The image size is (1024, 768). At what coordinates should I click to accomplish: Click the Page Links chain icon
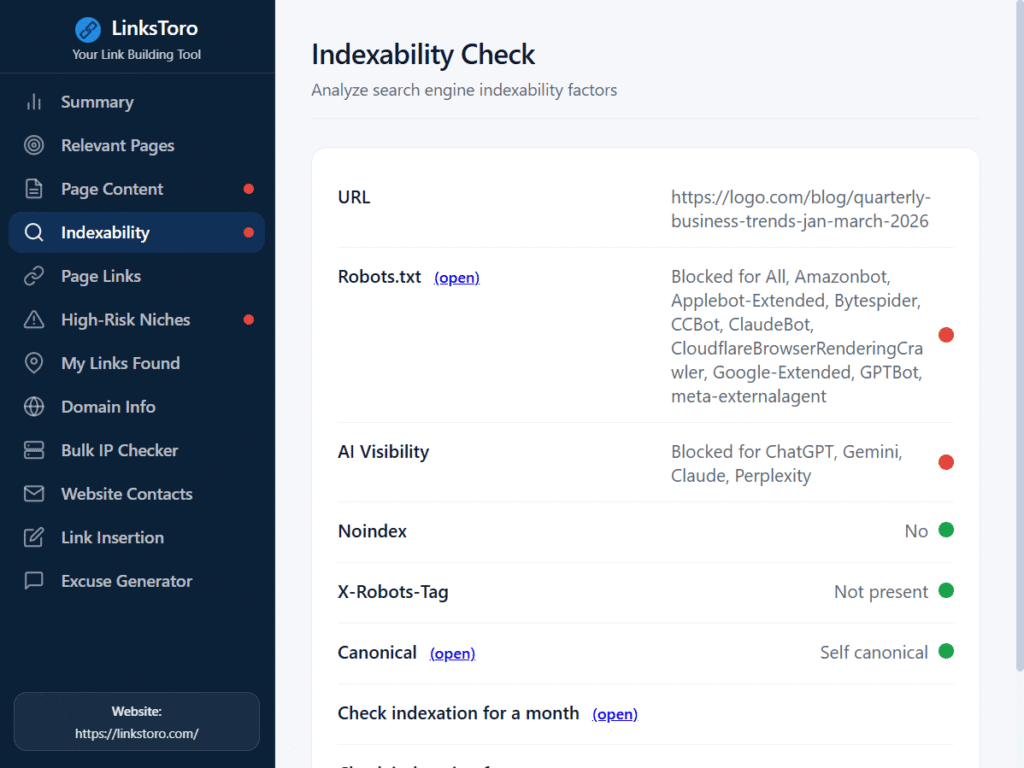(x=34, y=276)
